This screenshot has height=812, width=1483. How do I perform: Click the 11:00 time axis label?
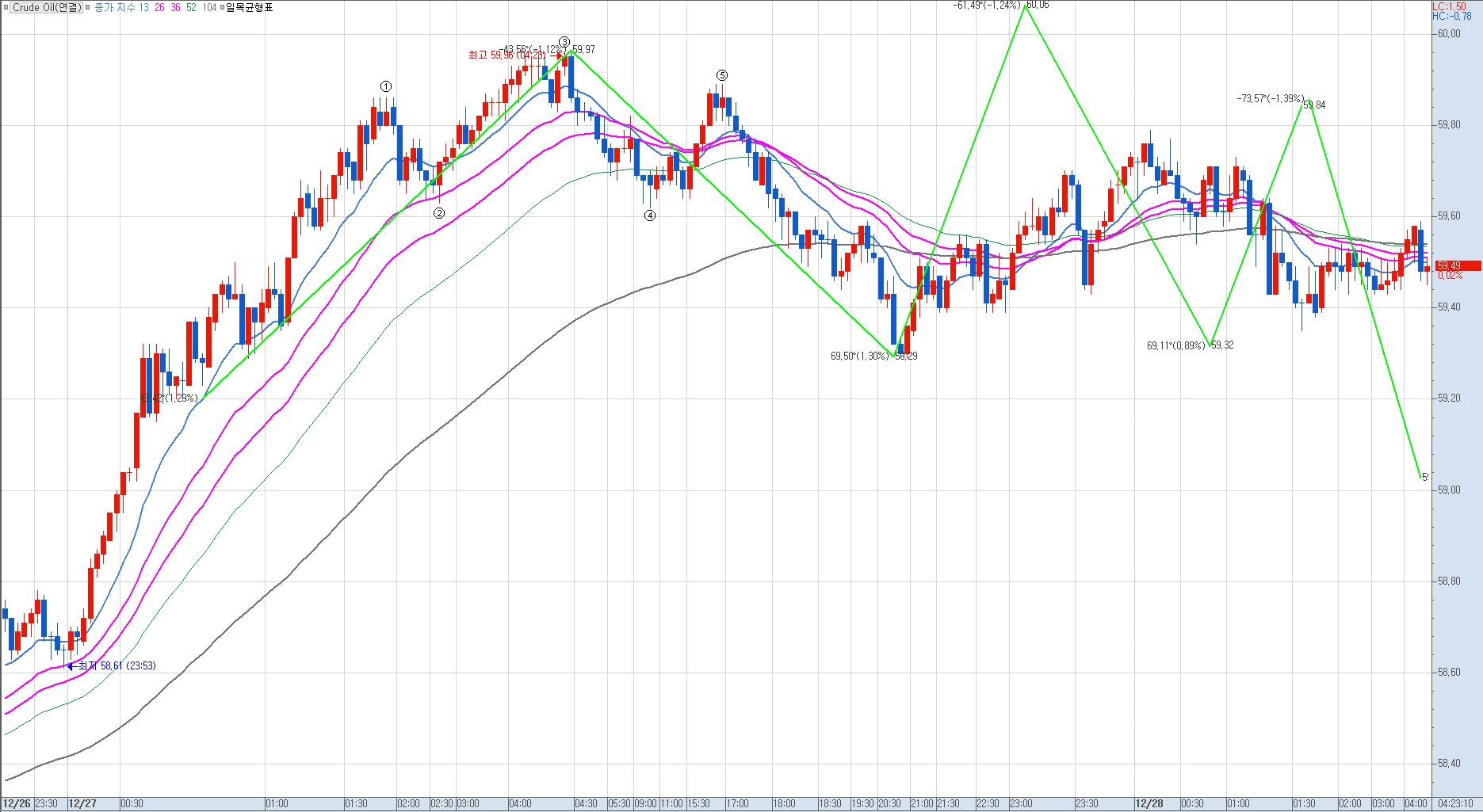coord(672,803)
